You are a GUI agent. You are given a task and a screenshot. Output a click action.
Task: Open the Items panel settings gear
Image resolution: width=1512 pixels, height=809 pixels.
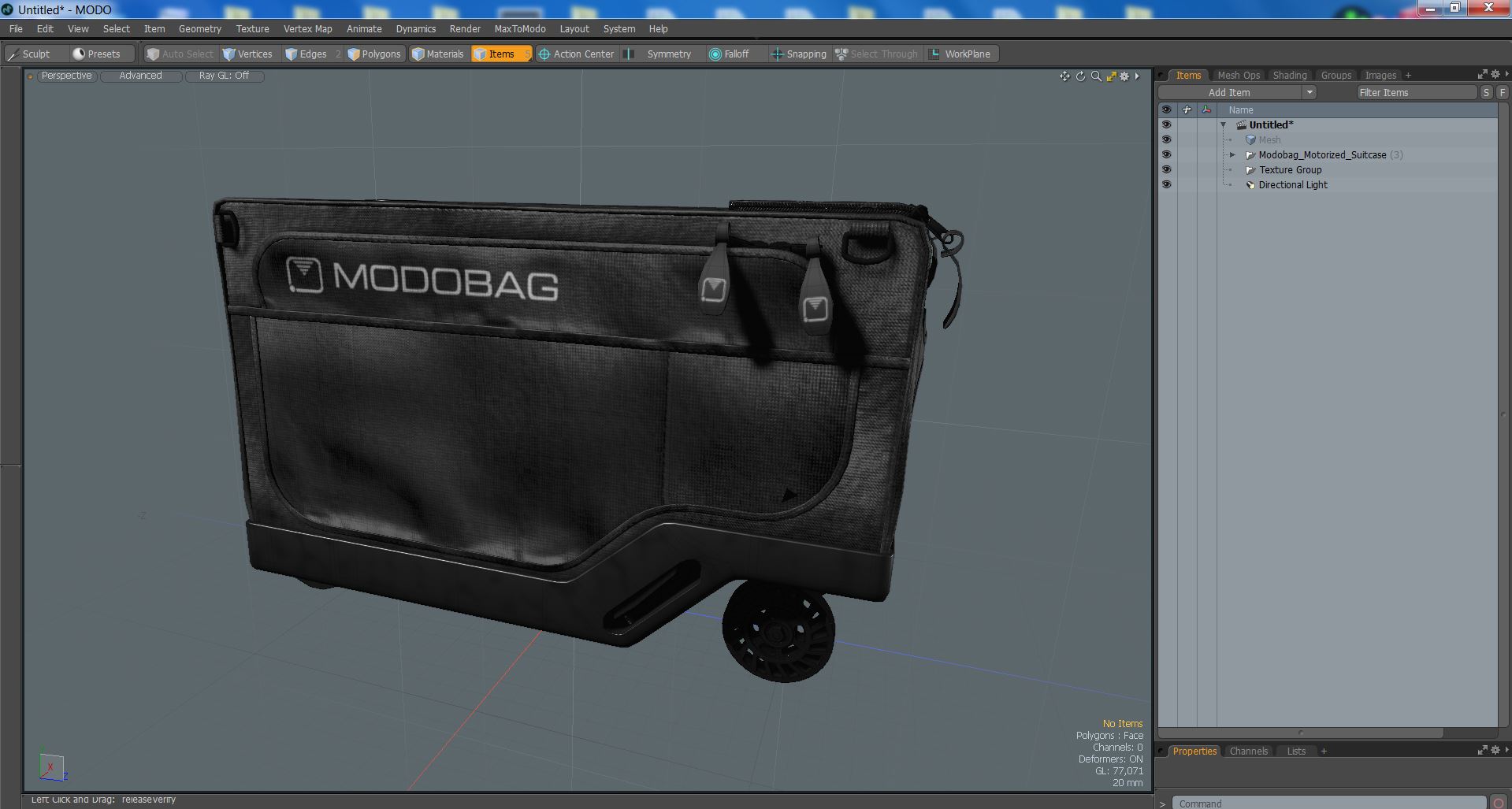coord(1495,74)
